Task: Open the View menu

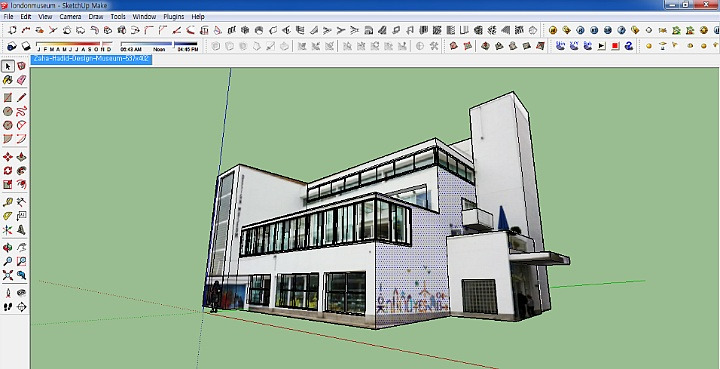Action: tap(45, 17)
